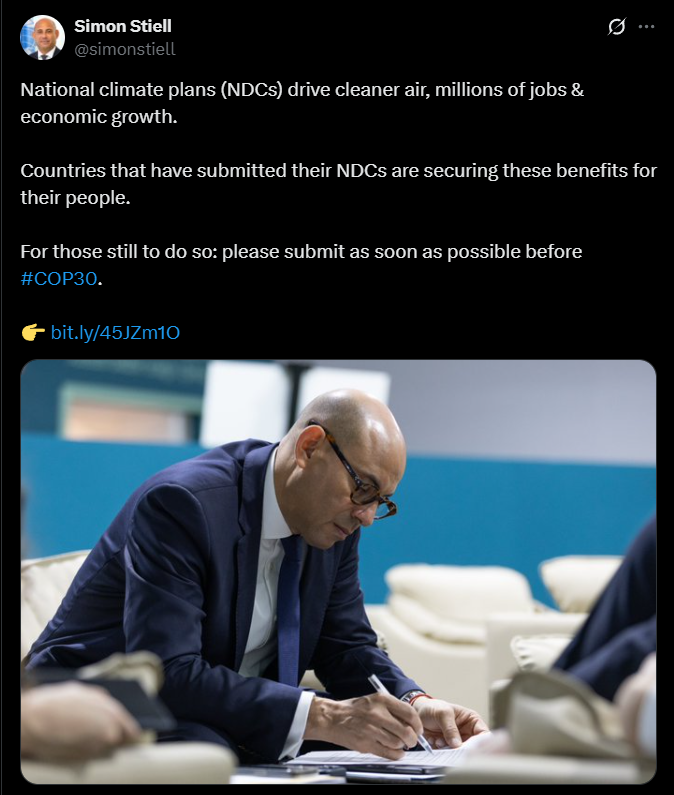This screenshot has width=674, height=795.
Task: Click the Grok explain-post icon
Action: point(616,26)
